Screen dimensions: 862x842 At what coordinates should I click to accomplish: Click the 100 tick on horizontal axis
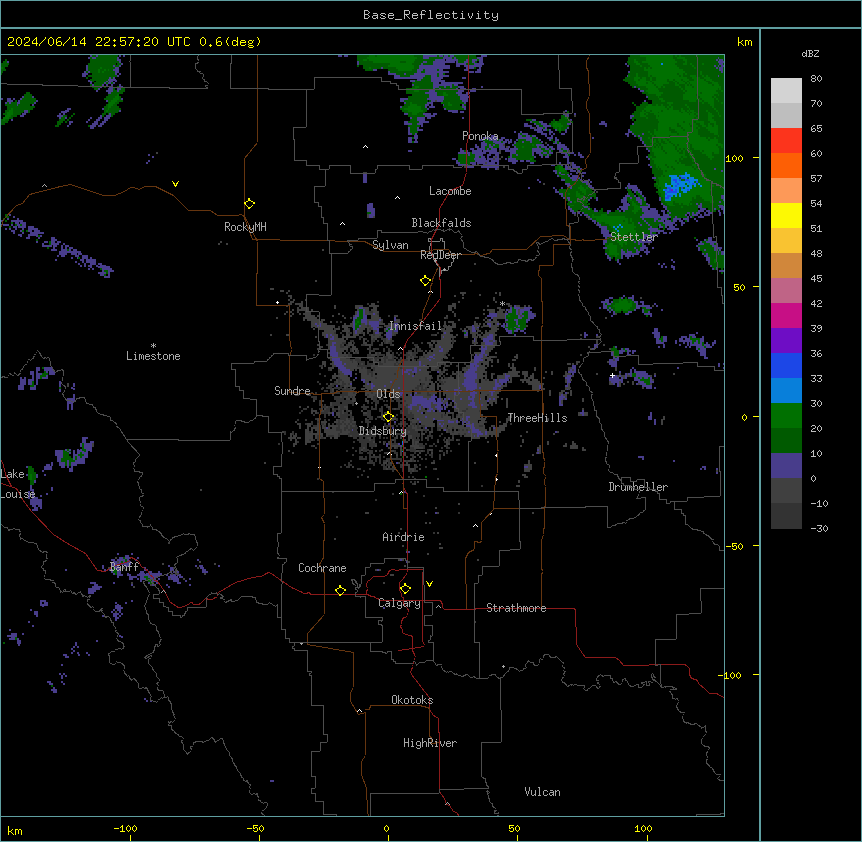643,828
